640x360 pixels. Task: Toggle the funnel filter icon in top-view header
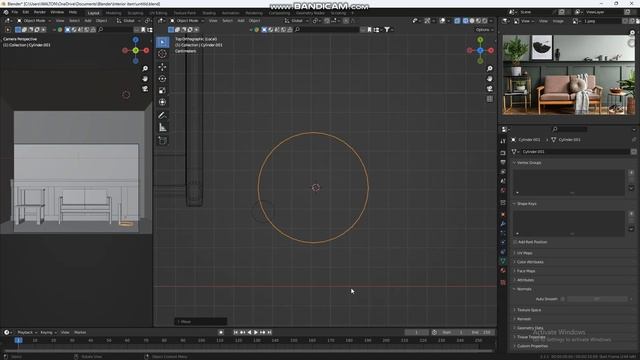(387, 29)
